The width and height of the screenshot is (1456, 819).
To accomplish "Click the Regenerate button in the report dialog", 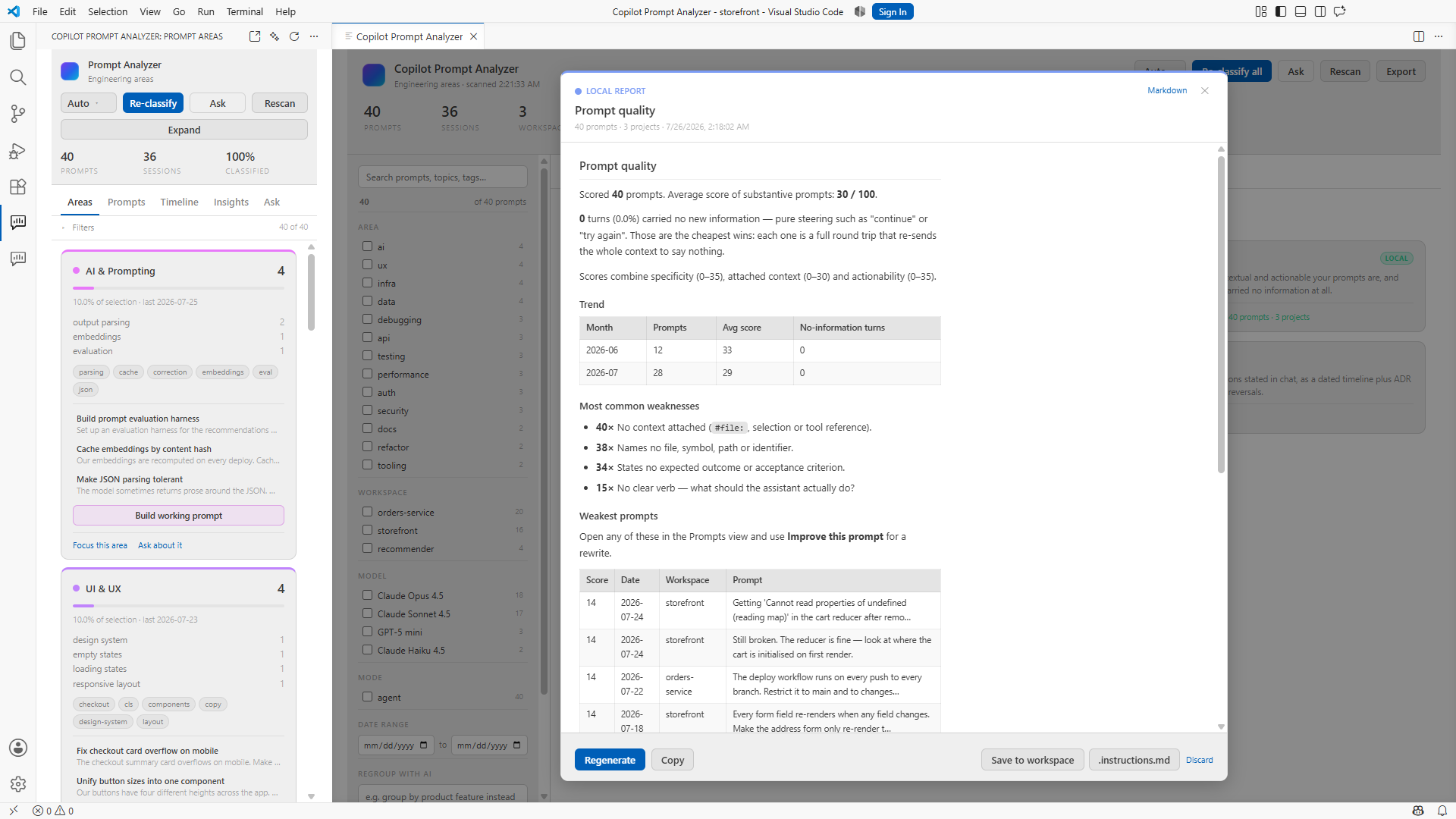I will tap(610, 760).
